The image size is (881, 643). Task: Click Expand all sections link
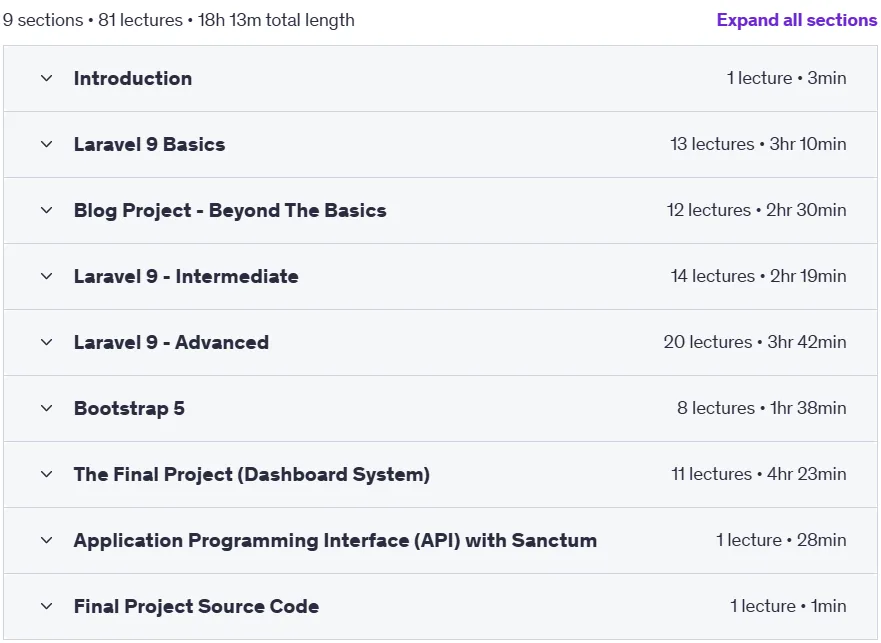pyautogui.click(x=797, y=20)
